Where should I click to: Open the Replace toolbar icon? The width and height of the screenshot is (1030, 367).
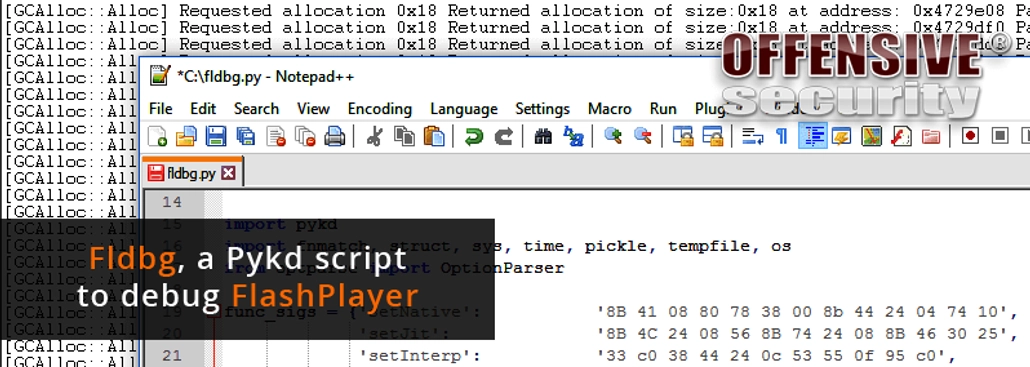[573, 136]
